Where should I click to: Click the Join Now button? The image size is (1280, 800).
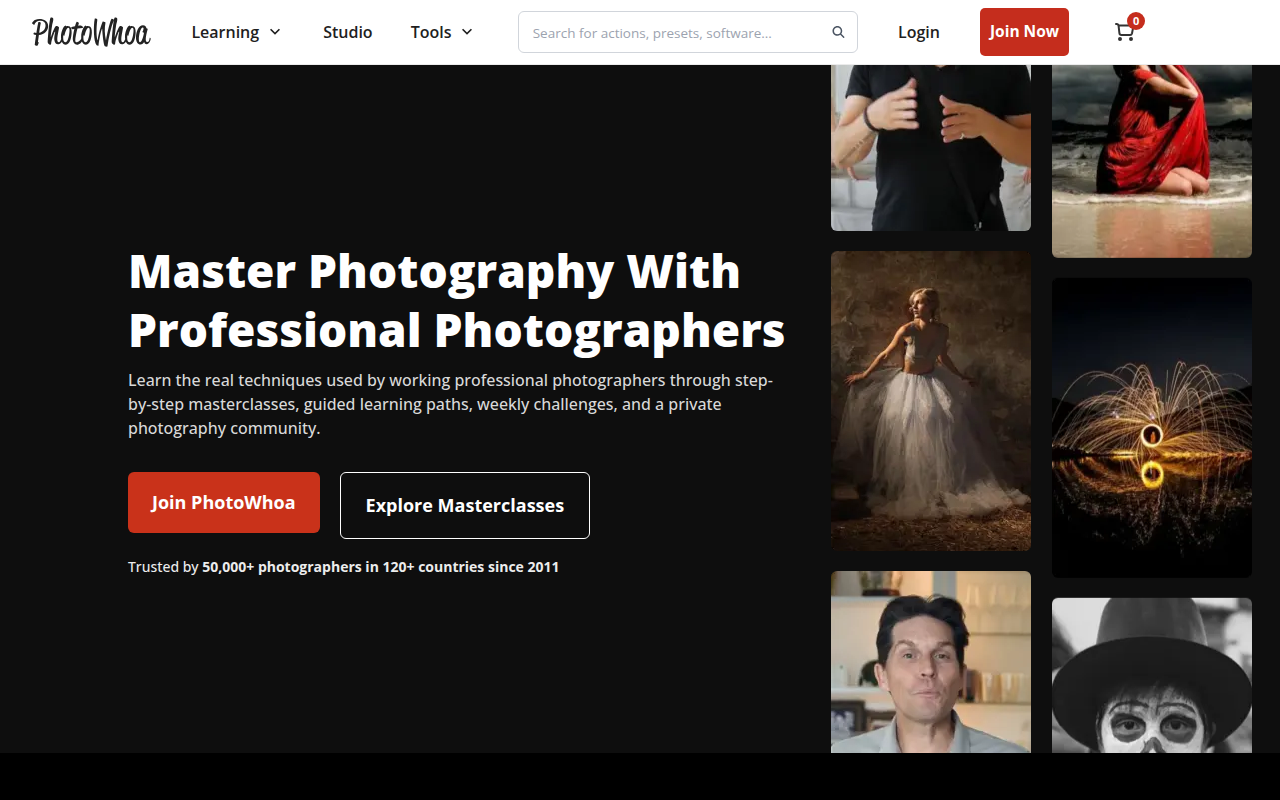pos(1024,32)
